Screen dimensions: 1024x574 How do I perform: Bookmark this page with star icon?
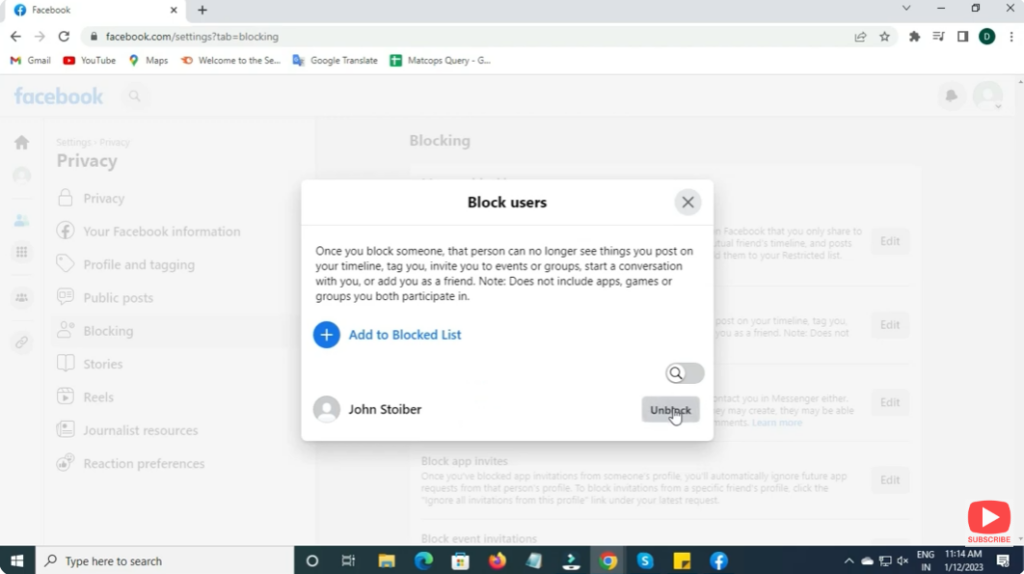(884, 36)
